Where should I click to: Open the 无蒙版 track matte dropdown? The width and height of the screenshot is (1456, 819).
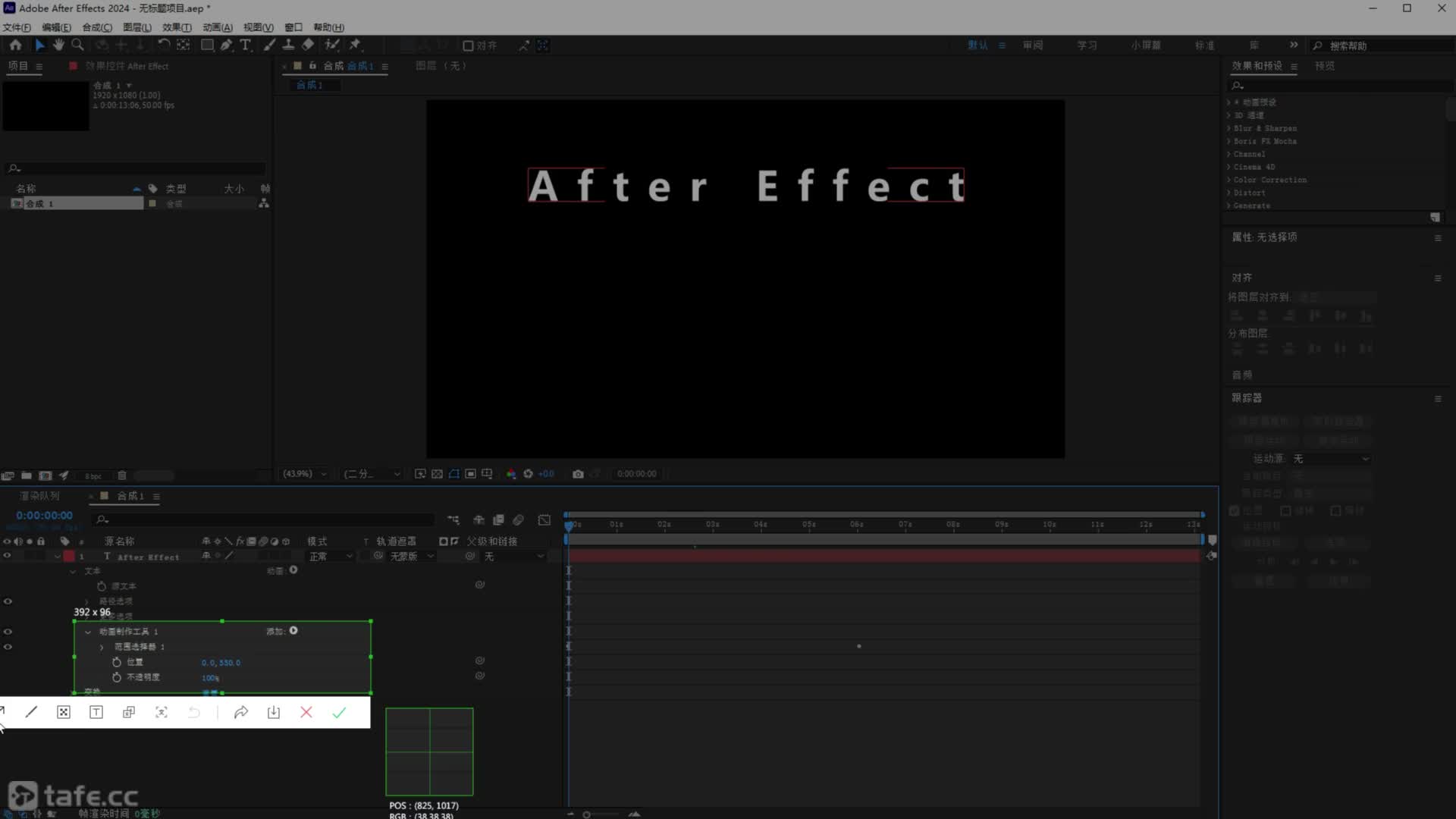412,556
